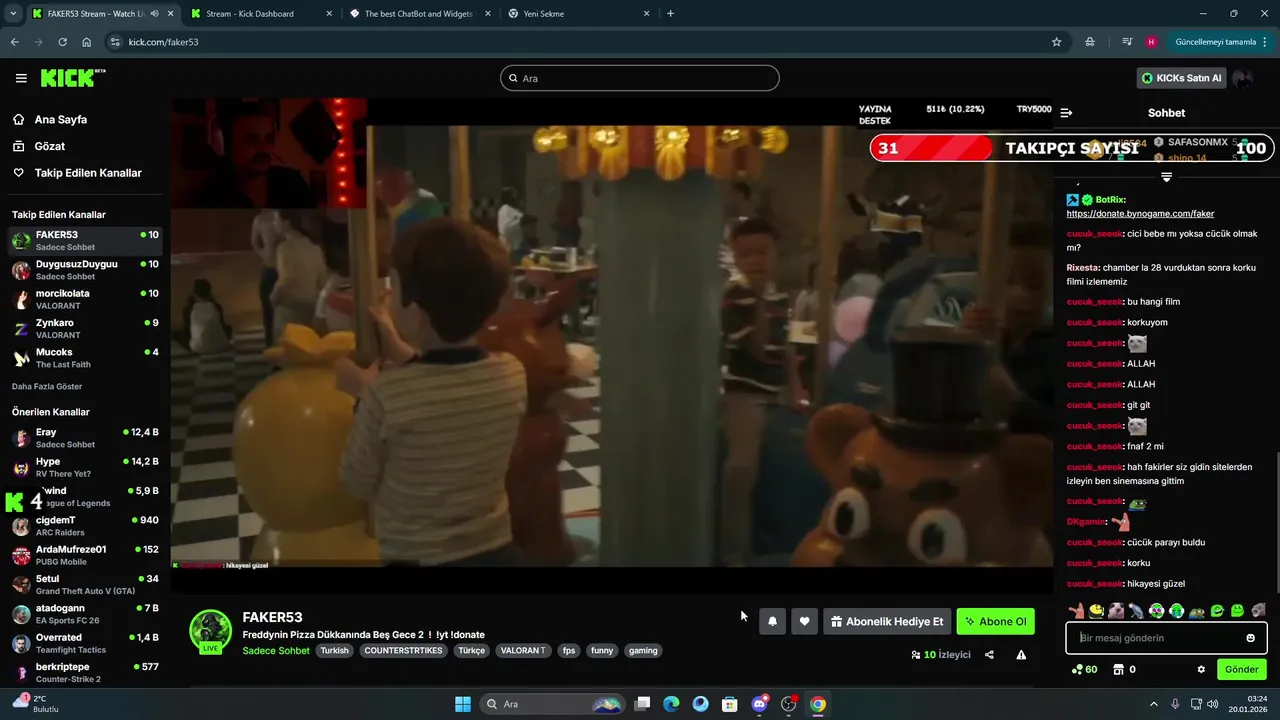
Task: Open Microsoft Edge from the taskbar
Action: (671, 704)
